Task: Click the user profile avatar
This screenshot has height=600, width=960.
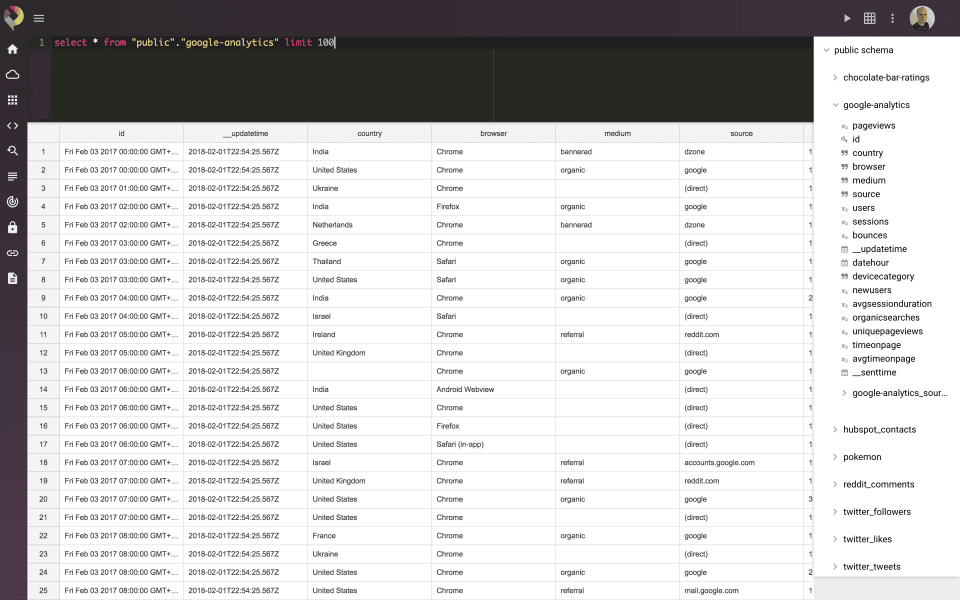Action: tap(922, 18)
